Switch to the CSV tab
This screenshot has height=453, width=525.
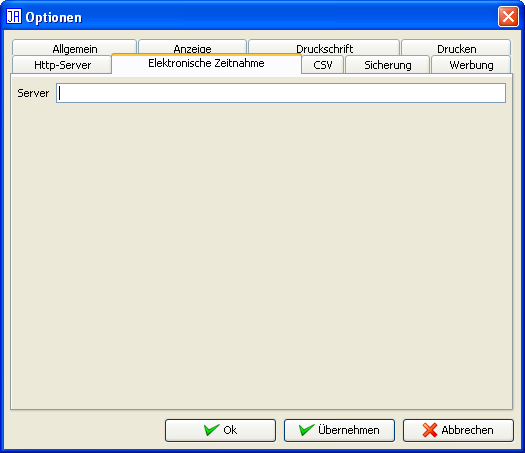[322, 65]
